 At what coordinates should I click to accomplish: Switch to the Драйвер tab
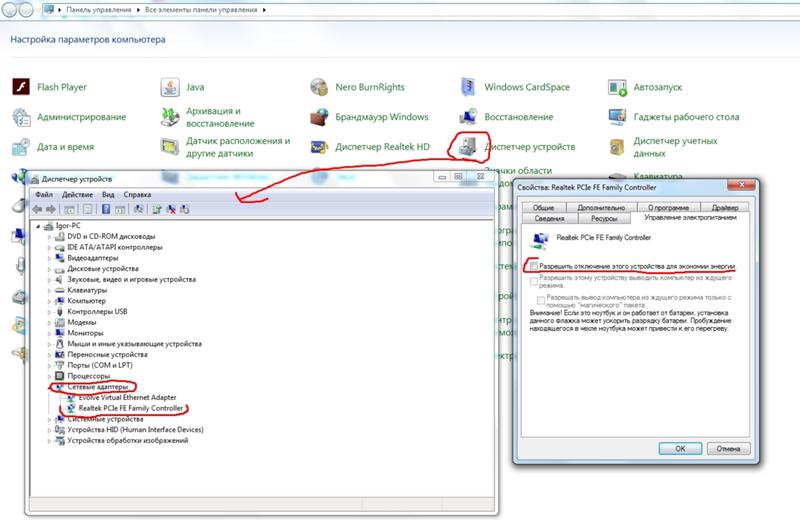pos(724,207)
